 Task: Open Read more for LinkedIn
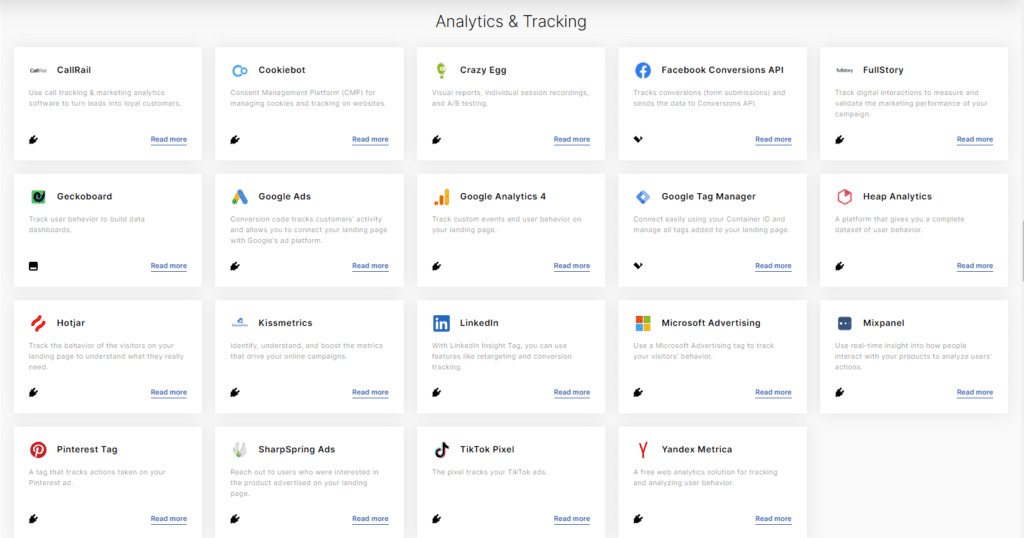(571, 393)
